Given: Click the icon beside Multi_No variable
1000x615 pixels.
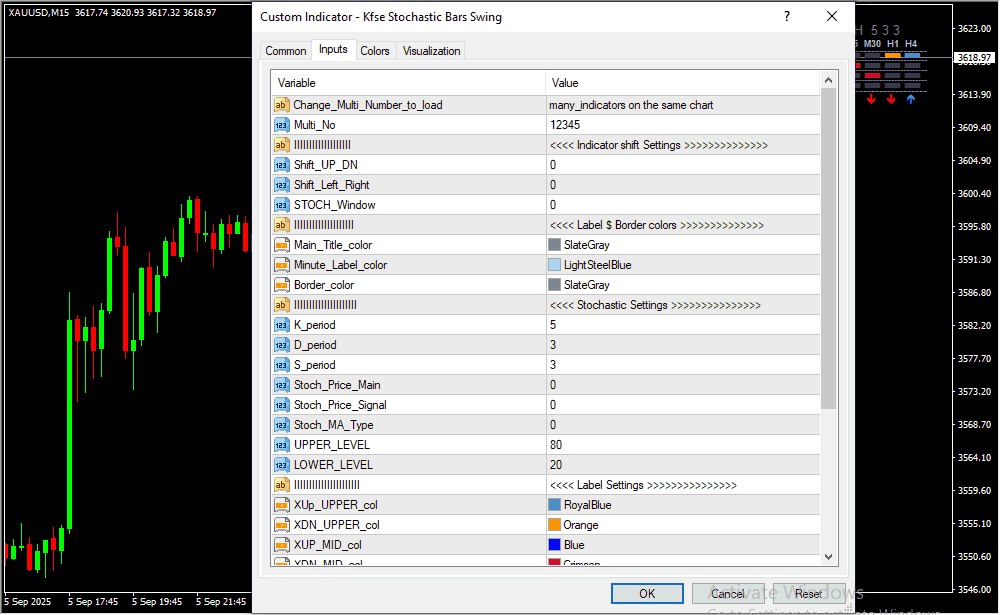Looking at the screenshot, I should (x=281, y=125).
